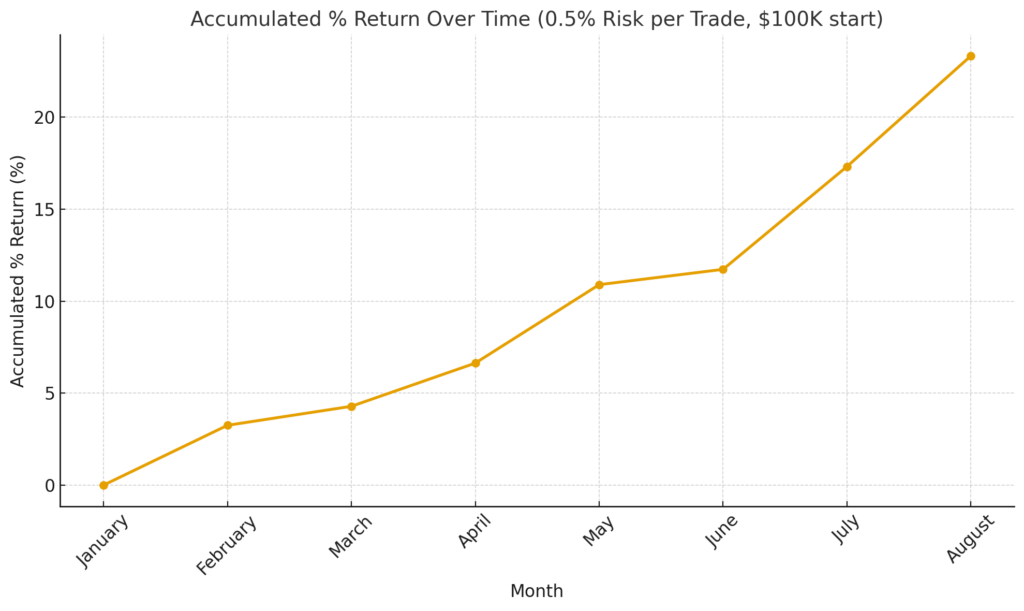
Task: Click the April data point marker
Action: [475, 363]
